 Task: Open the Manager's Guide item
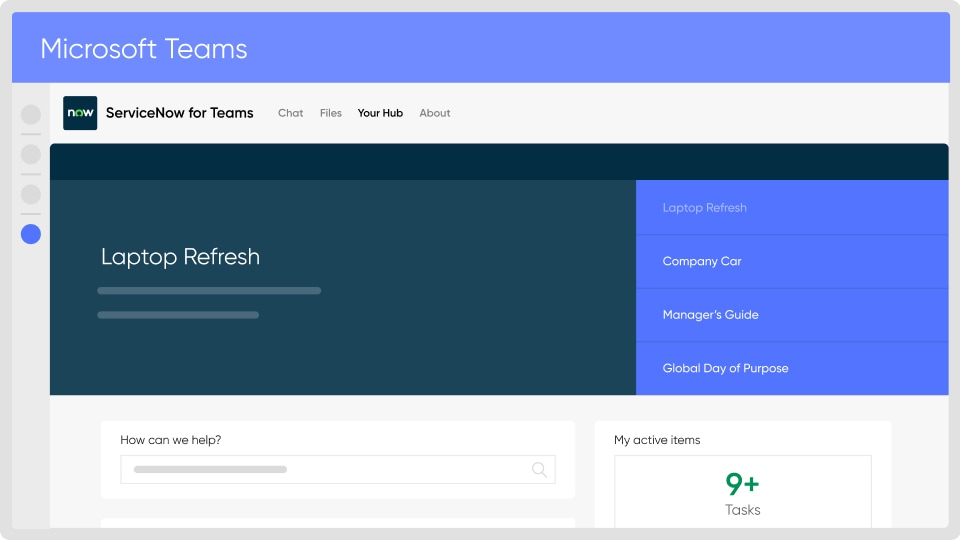click(710, 315)
